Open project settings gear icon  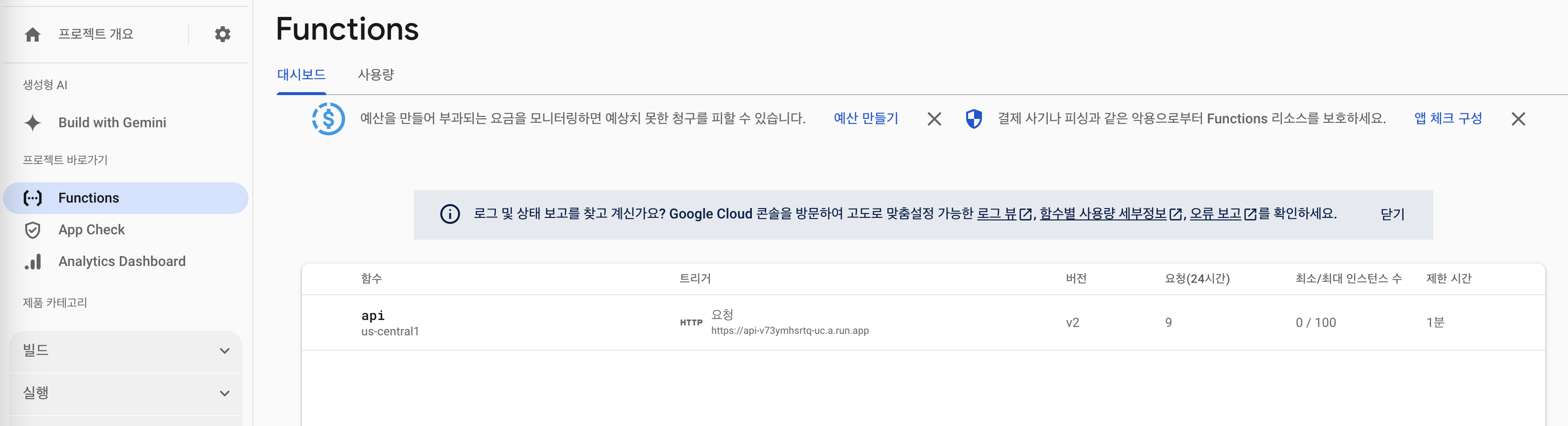(223, 34)
